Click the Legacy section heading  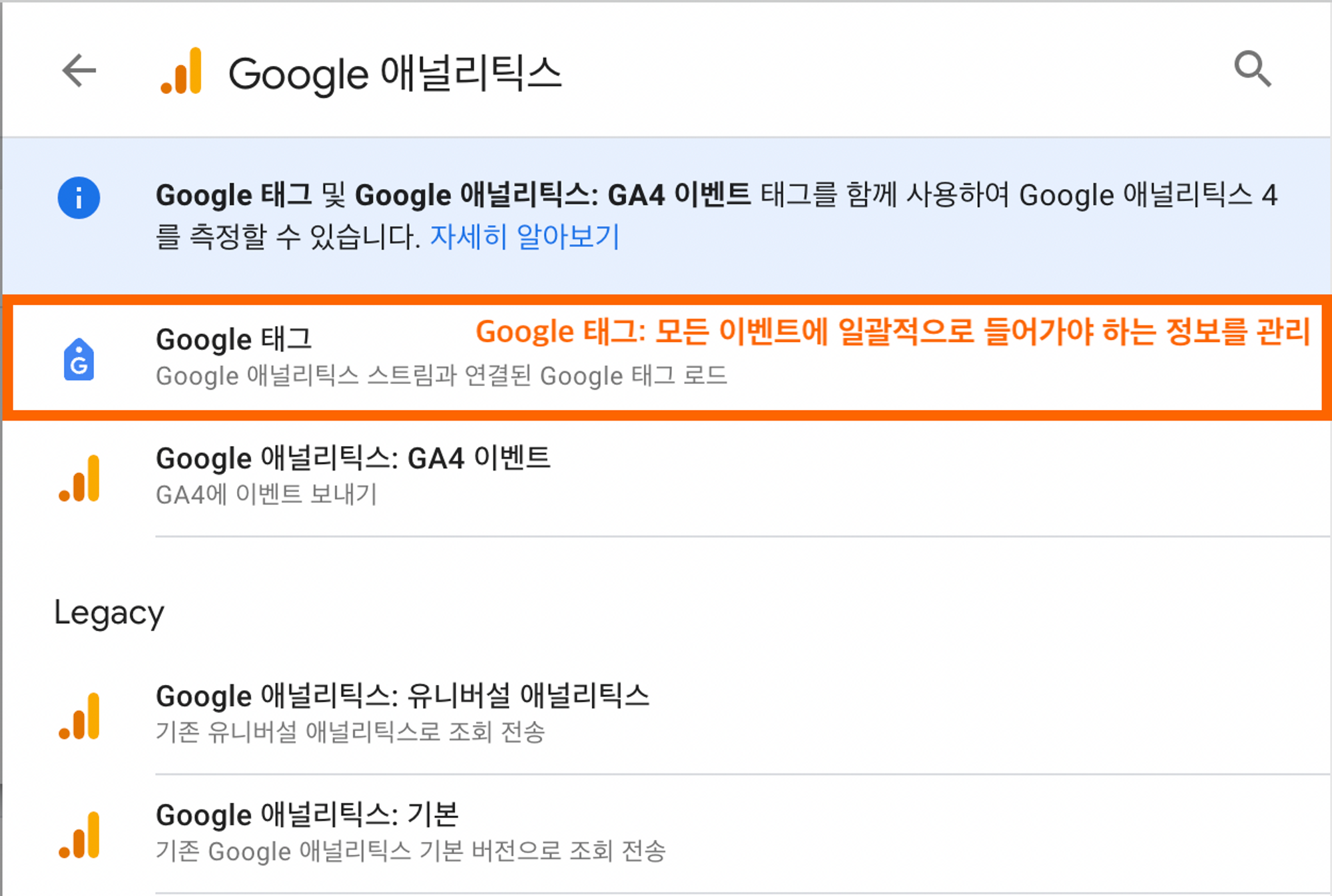point(109,613)
